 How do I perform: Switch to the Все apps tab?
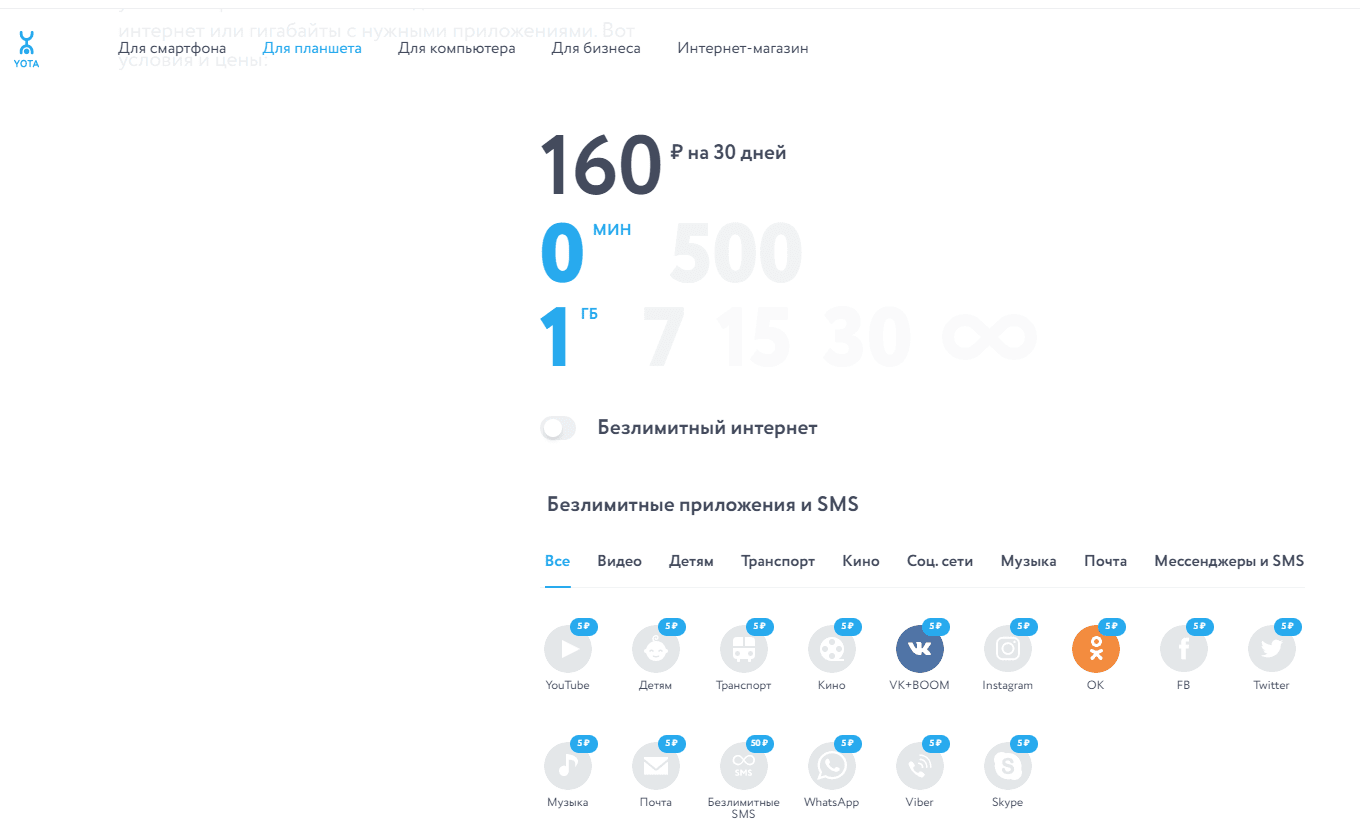tap(557, 561)
